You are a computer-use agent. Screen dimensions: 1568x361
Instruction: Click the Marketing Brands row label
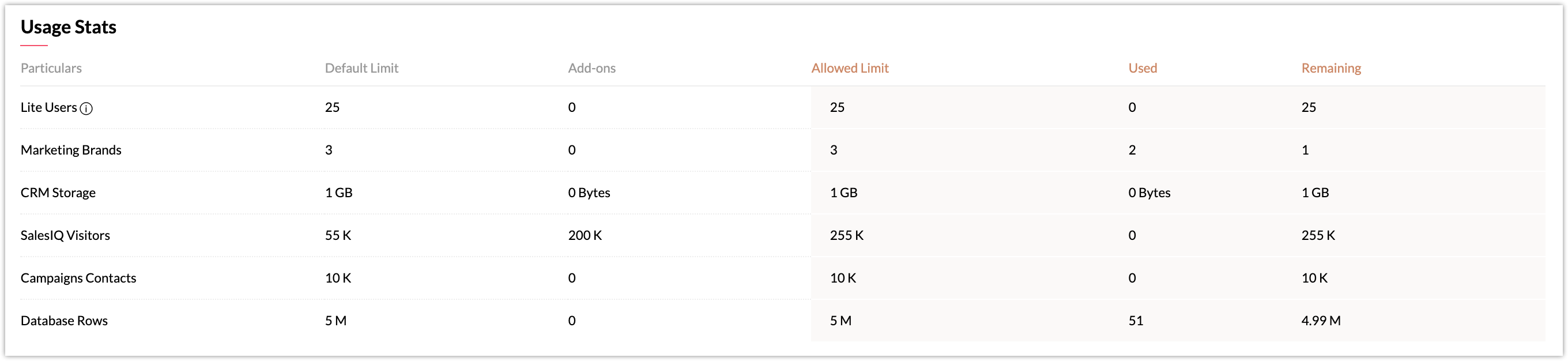point(71,150)
